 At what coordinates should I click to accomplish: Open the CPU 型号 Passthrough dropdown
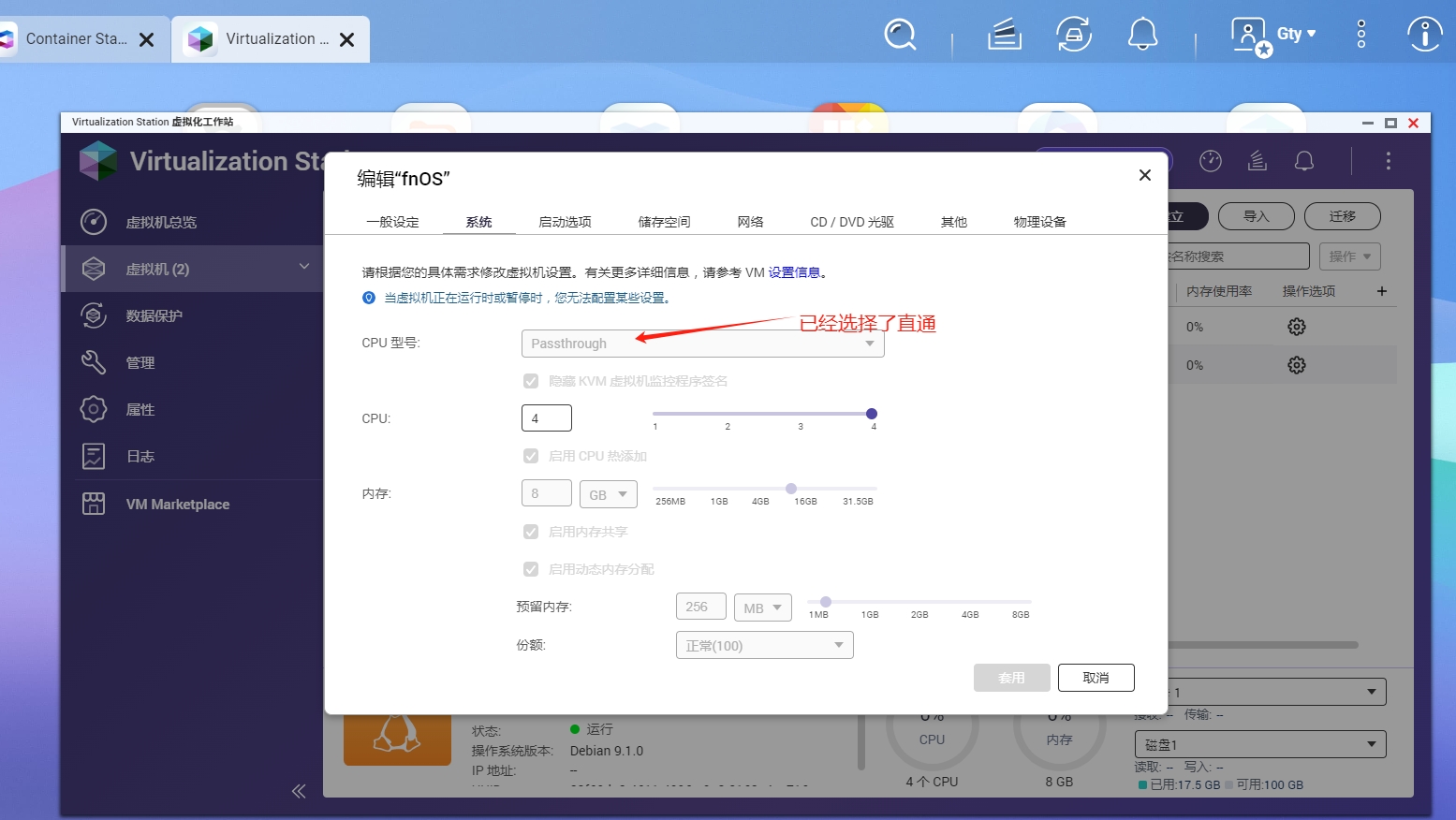pyautogui.click(x=702, y=344)
